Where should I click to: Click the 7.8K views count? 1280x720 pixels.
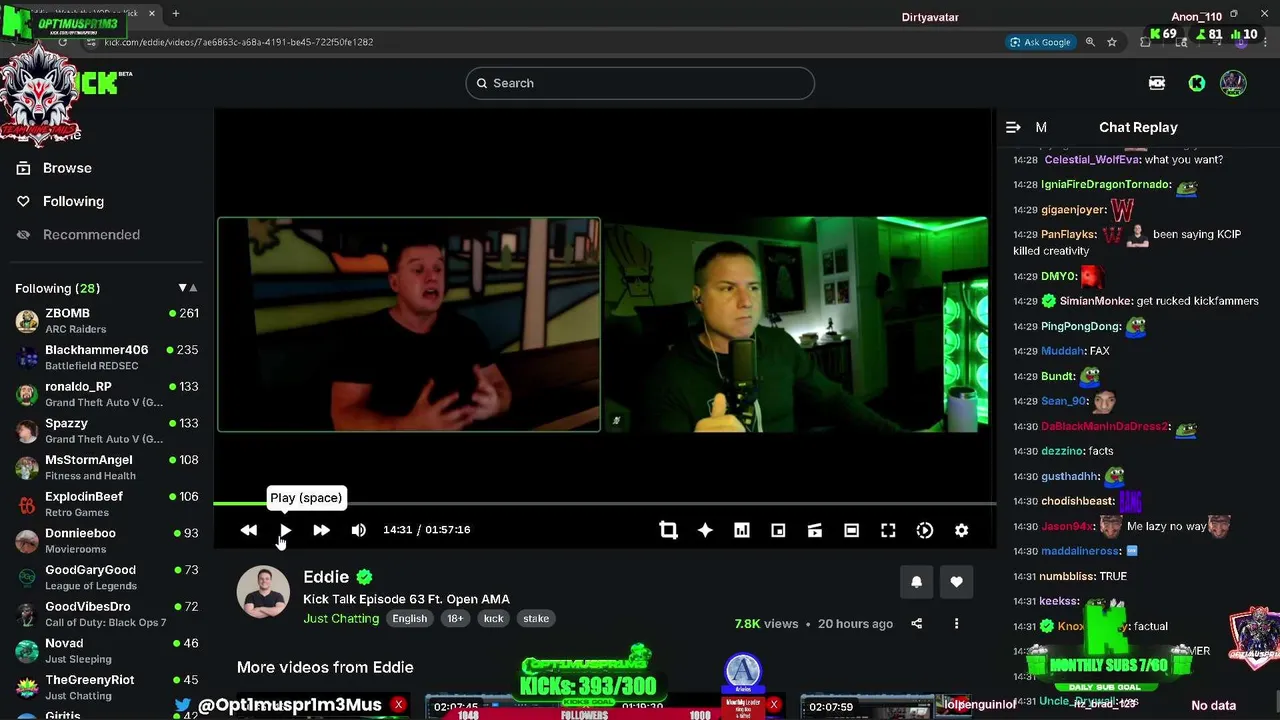pos(766,624)
